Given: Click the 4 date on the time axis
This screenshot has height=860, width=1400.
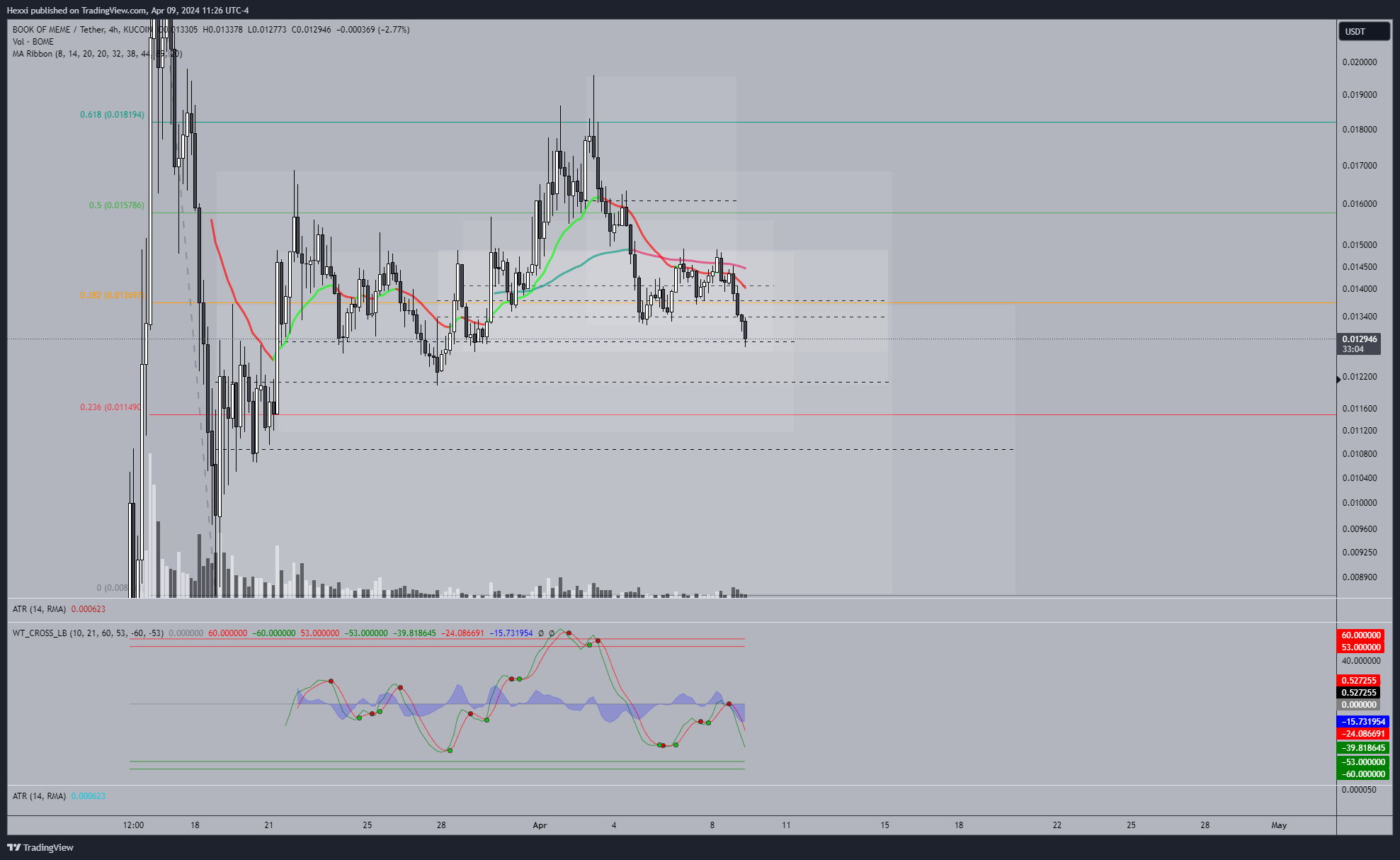Looking at the screenshot, I should [614, 825].
